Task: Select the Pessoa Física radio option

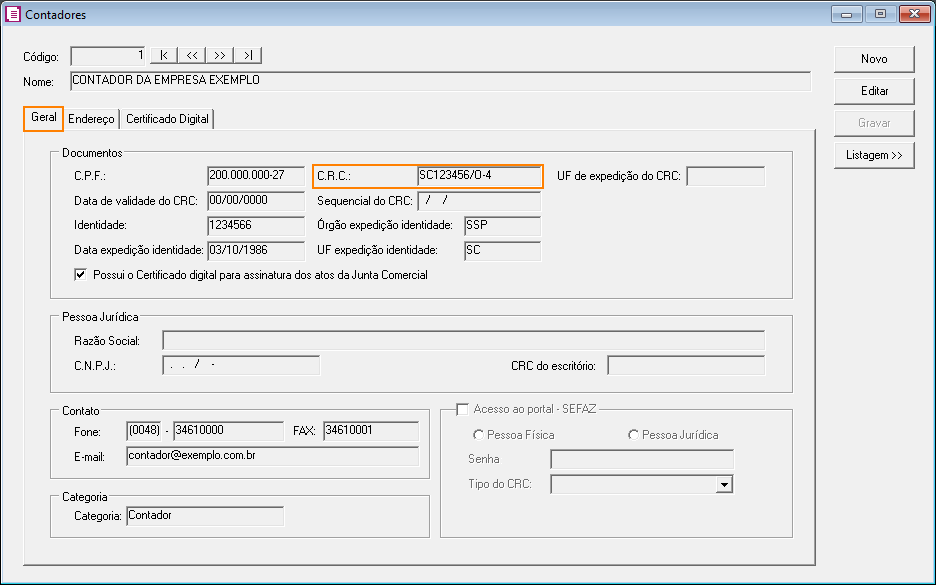Action: [x=479, y=435]
